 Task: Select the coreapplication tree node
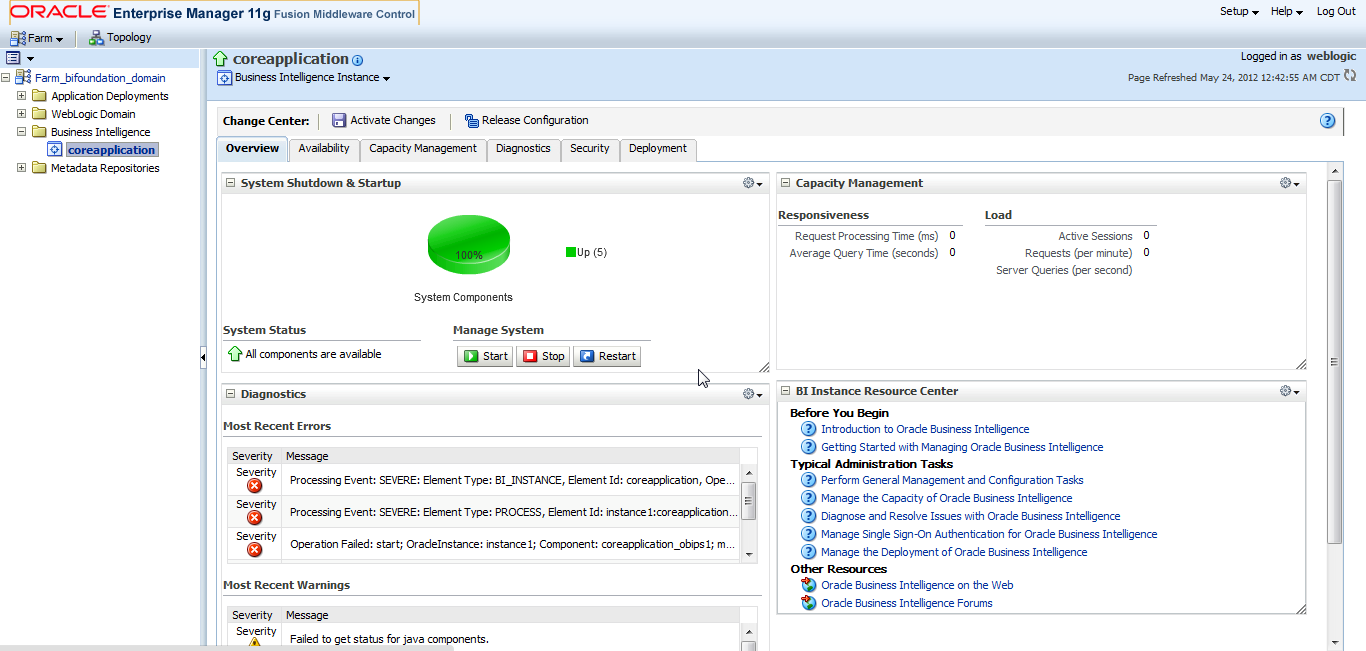[x=111, y=150]
